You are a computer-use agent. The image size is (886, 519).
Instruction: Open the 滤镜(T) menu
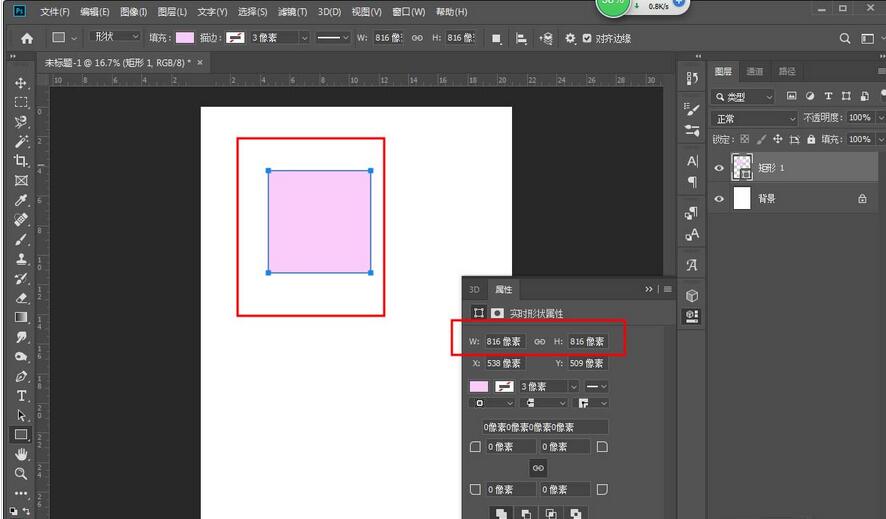click(x=292, y=12)
